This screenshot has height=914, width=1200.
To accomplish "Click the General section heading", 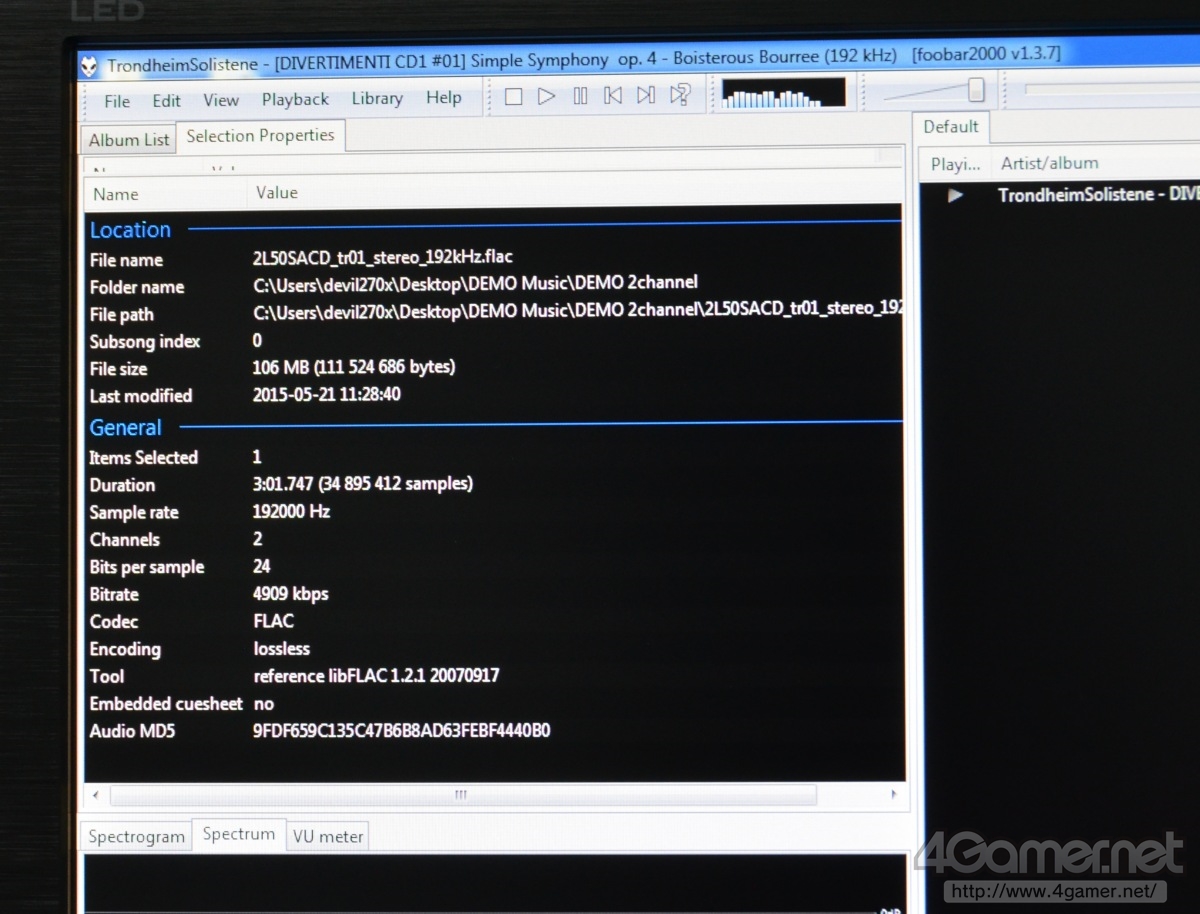I will coord(125,428).
